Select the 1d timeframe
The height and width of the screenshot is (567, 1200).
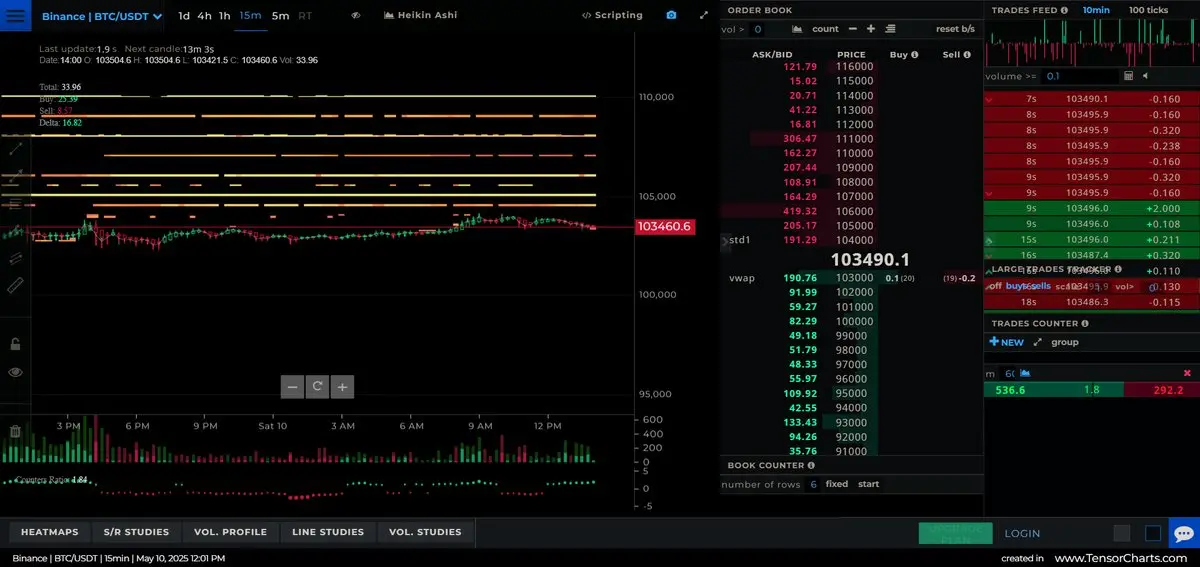coord(184,16)
